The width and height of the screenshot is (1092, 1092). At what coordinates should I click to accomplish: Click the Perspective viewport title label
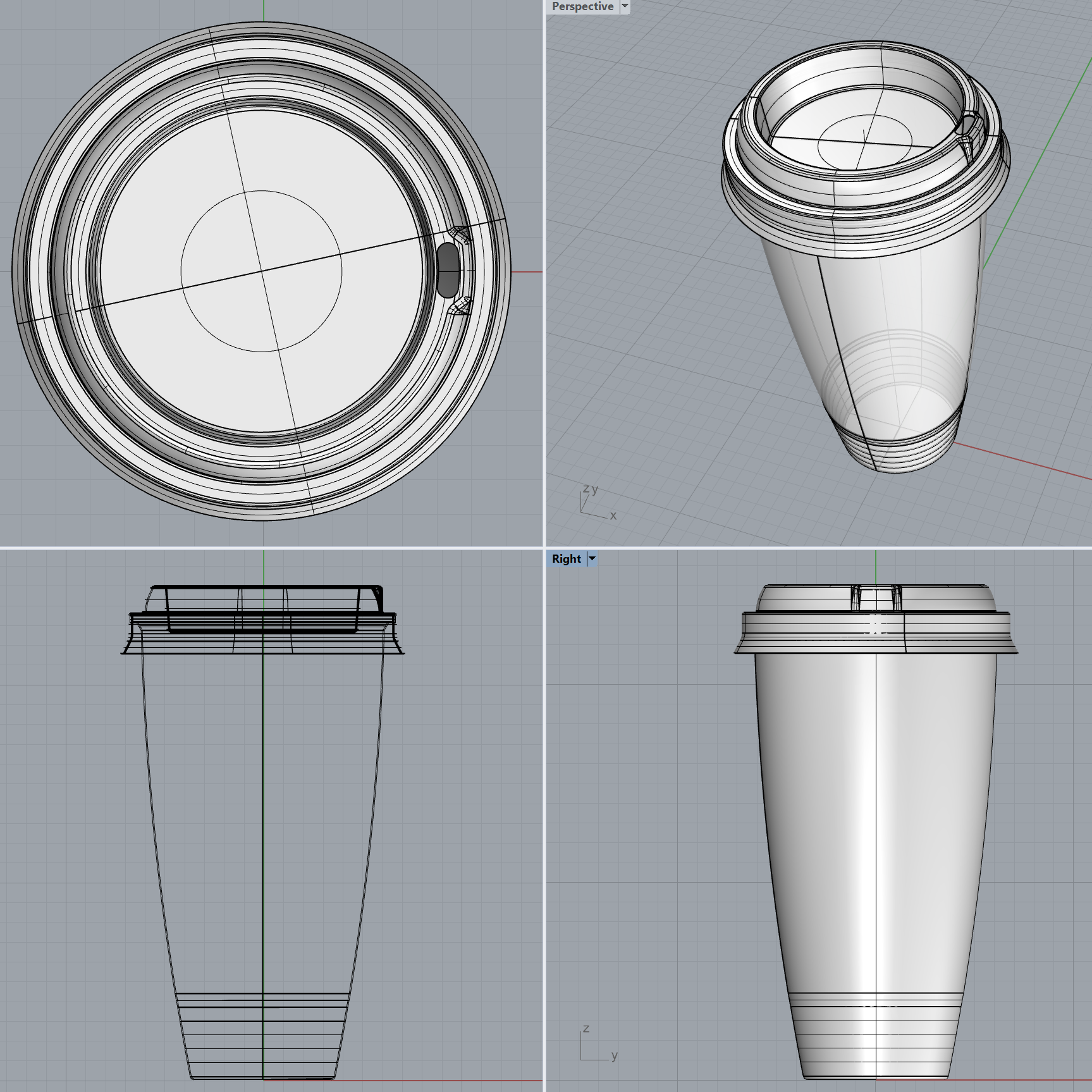tap(582, 6)
